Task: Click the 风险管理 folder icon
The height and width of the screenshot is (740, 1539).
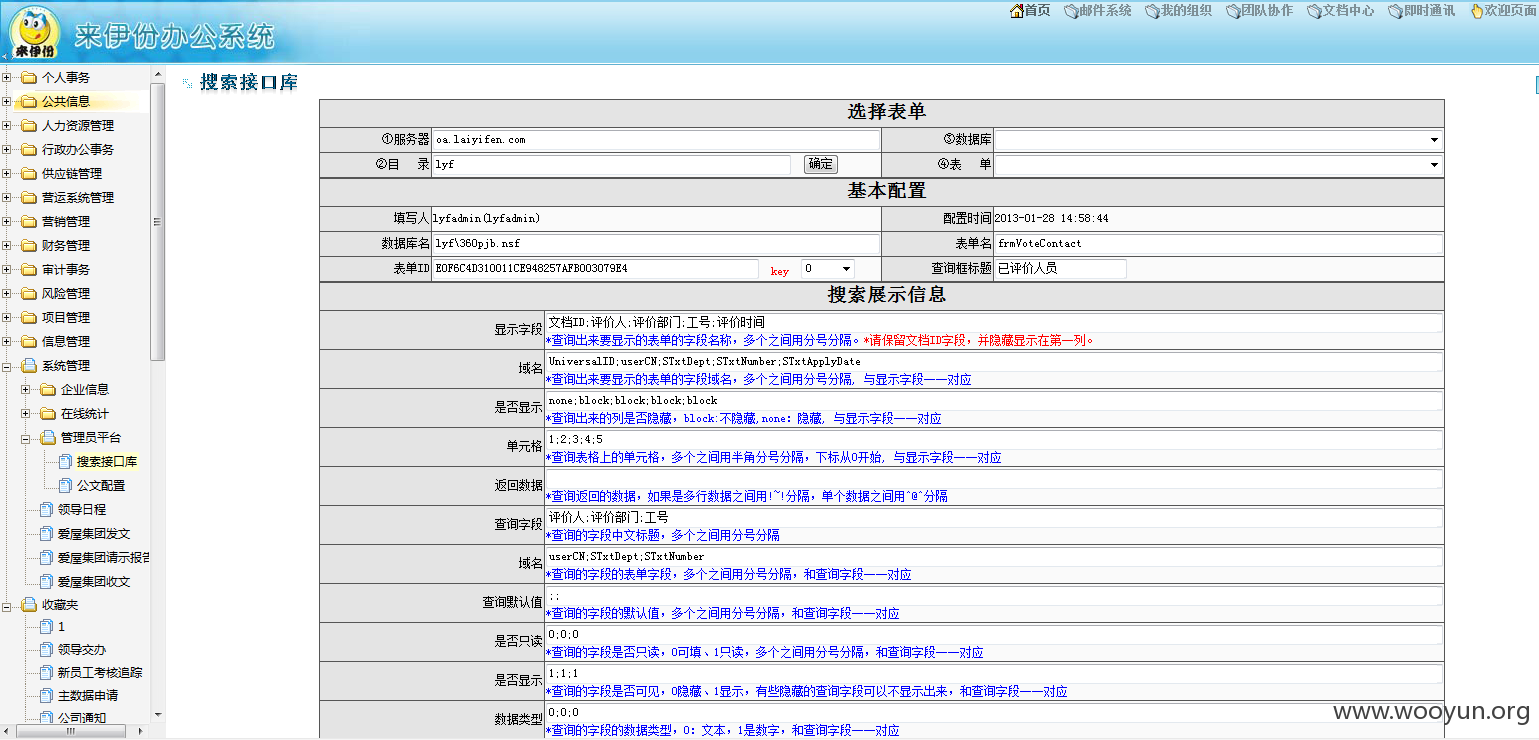Action: pos(29,293)
